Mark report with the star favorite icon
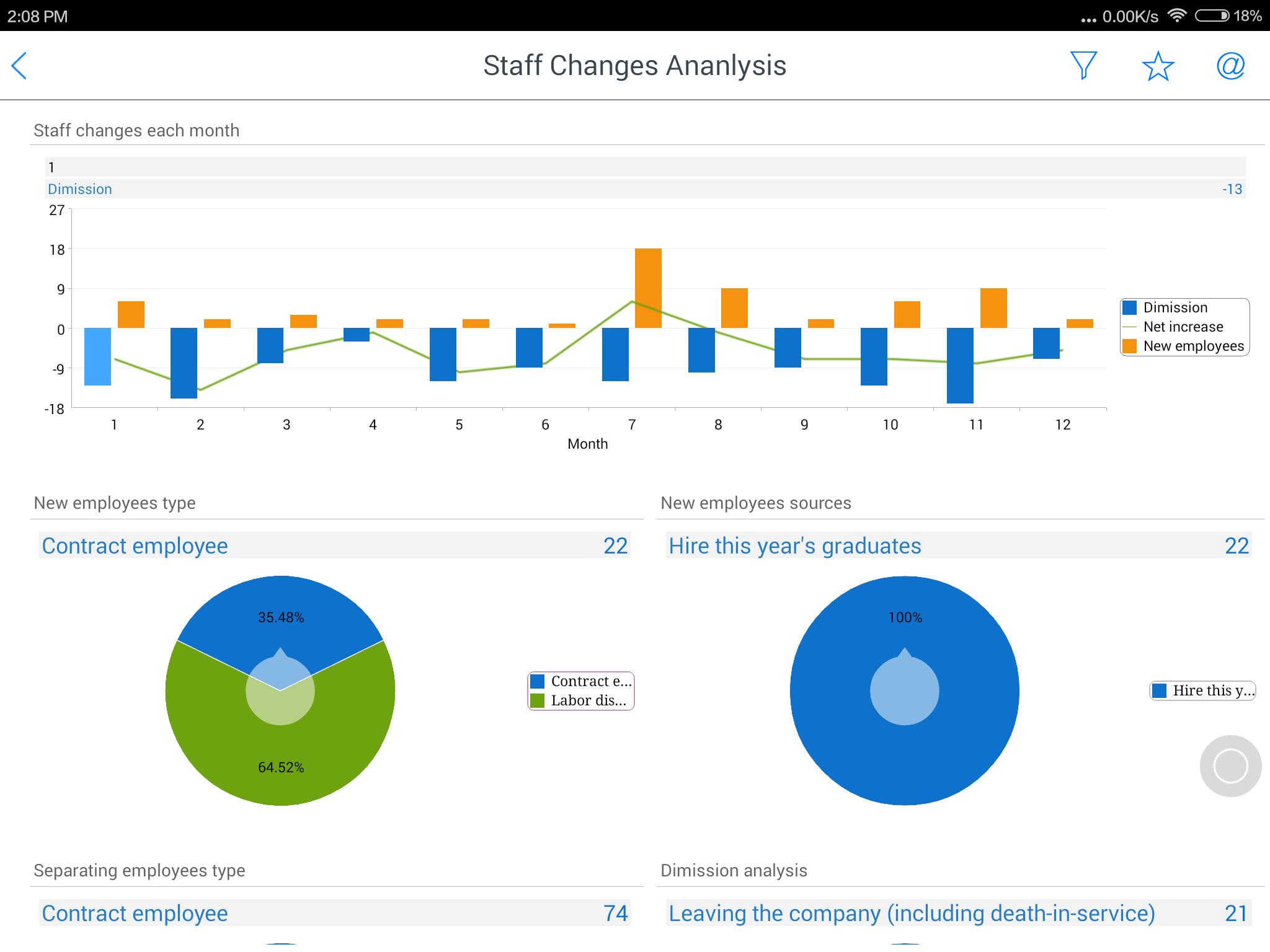Image resolution: width=1270 pixels, height=952 pixels. (x=1158, y=66)
